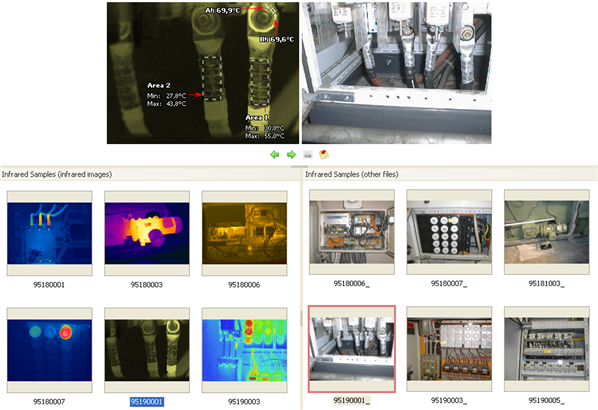Screen dimensions: 598x410
Task: Select photo thumbnail 95180006_
Action: [x=352, y=232]
